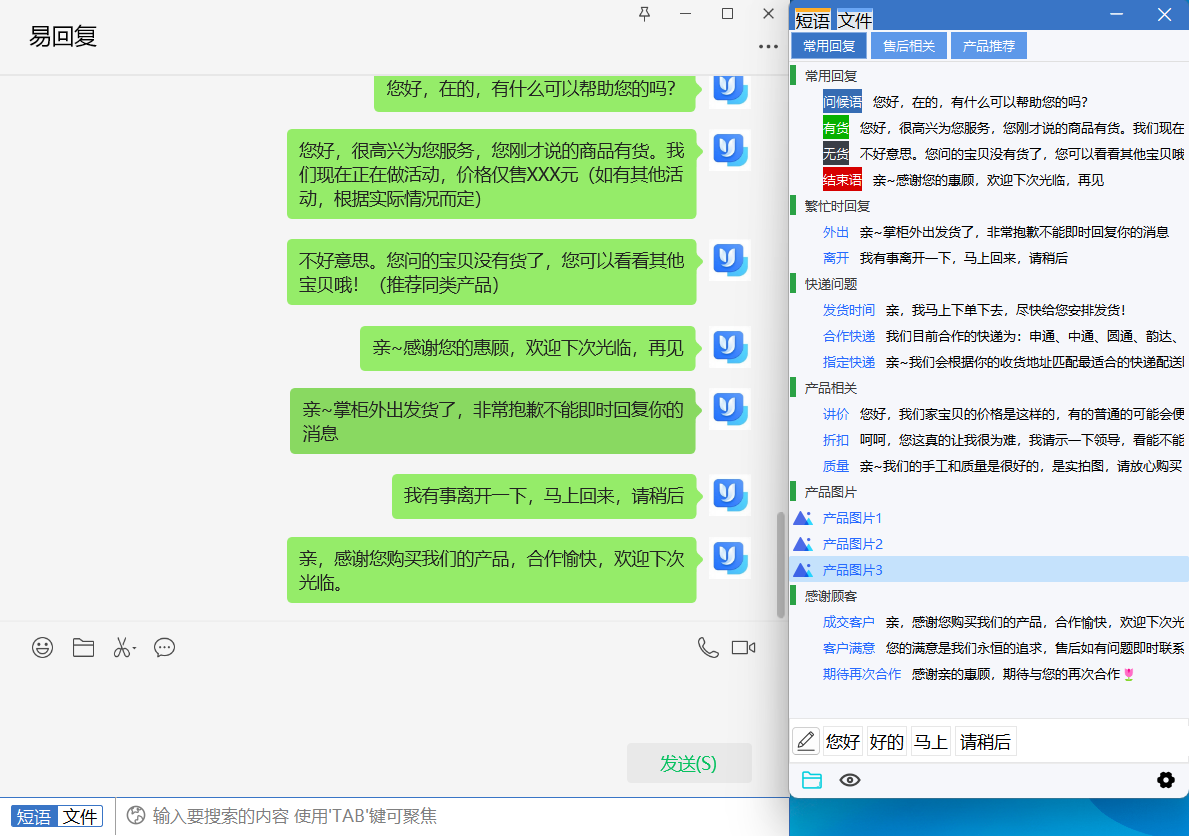Toggle the pin-window icon on the chat window
This screenshot has width=1189, height=836.
(645, 14)
